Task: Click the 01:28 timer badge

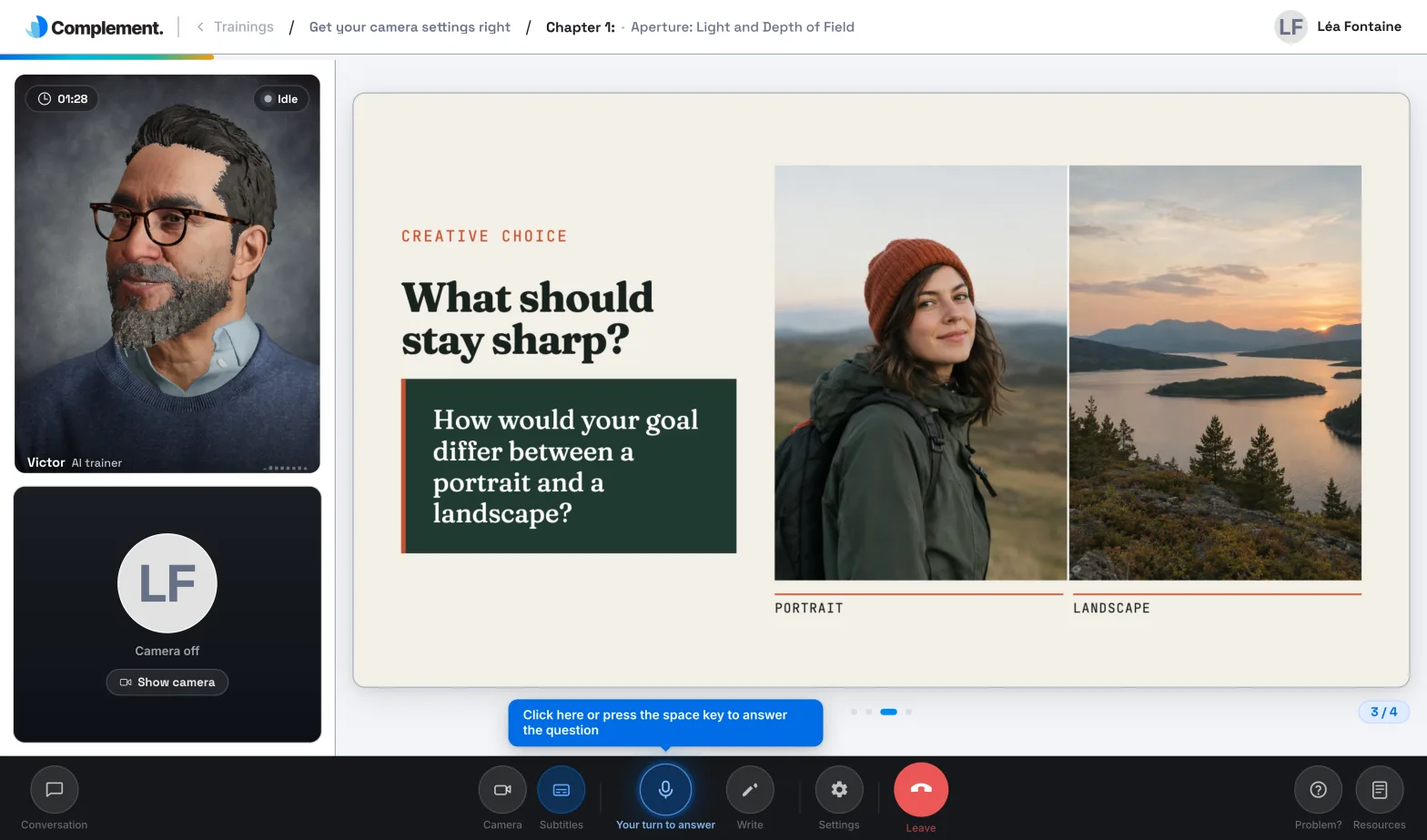Action: pos(63,99)
